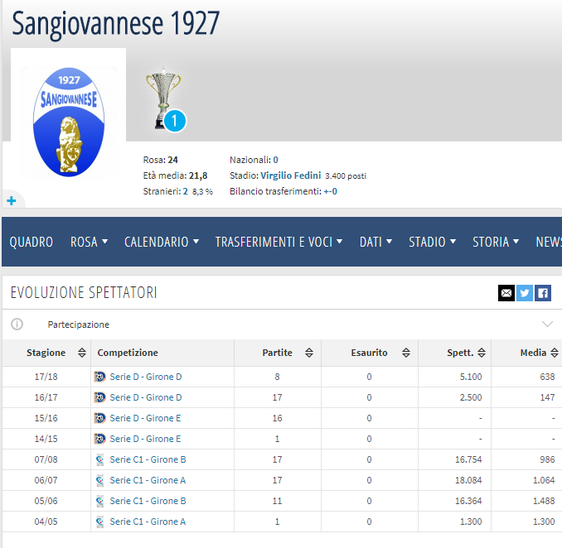The image size is (562, 548).
Task: Click Serie D logo in 17/18 row
Action: click(x=100, y=377)
